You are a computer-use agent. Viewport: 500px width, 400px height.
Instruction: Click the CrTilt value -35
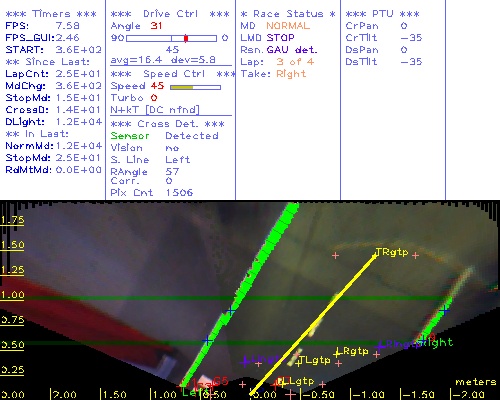pos(411,38)
